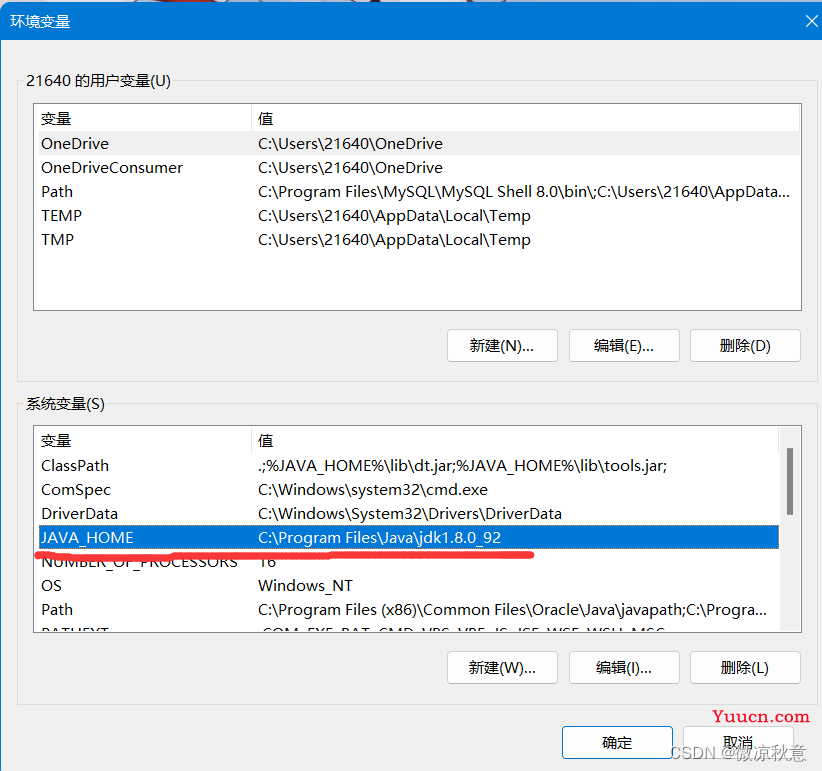822x771 pixels.
Task: Confirm changes with the 确定 button
Action: [617, 742]
